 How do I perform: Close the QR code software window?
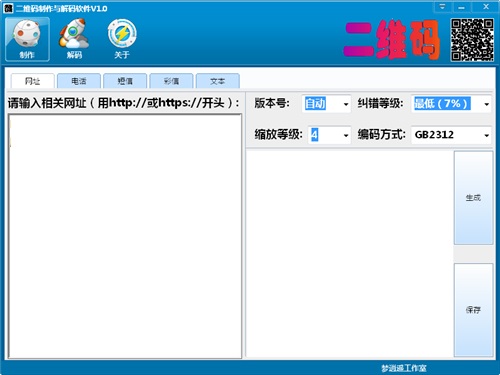click(x=485, y=7)
